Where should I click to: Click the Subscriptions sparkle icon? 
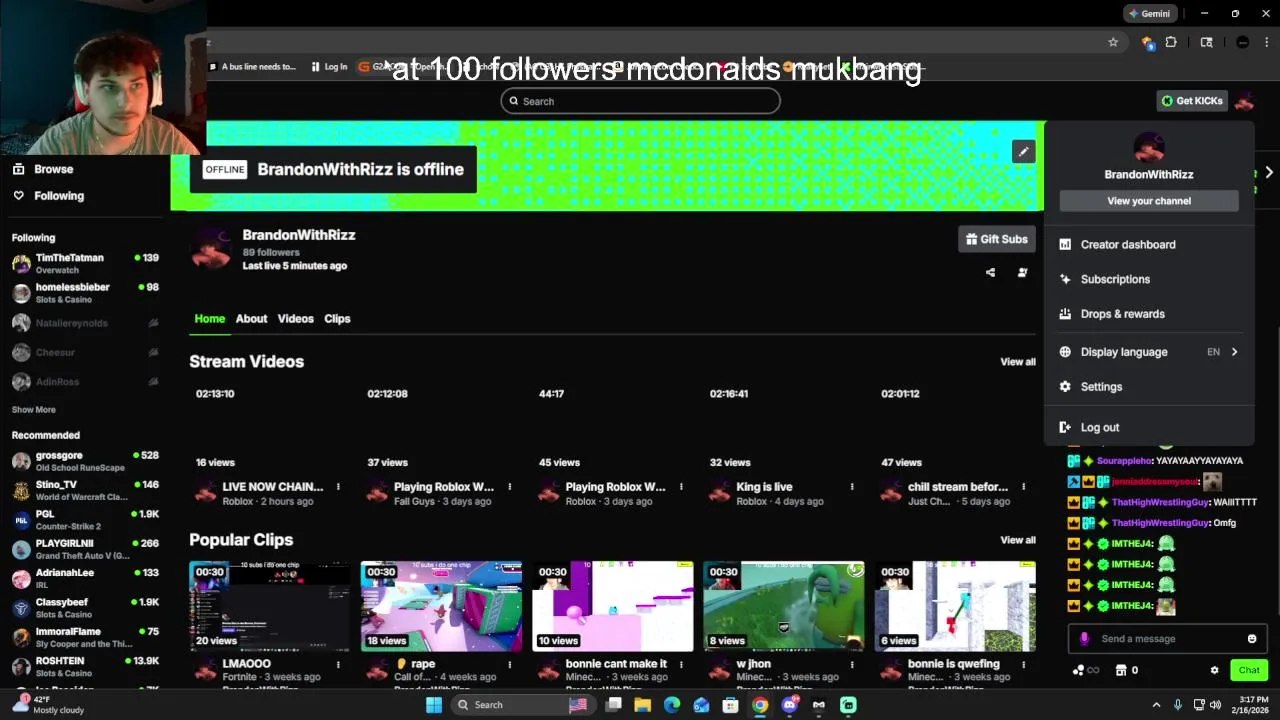1065,279
